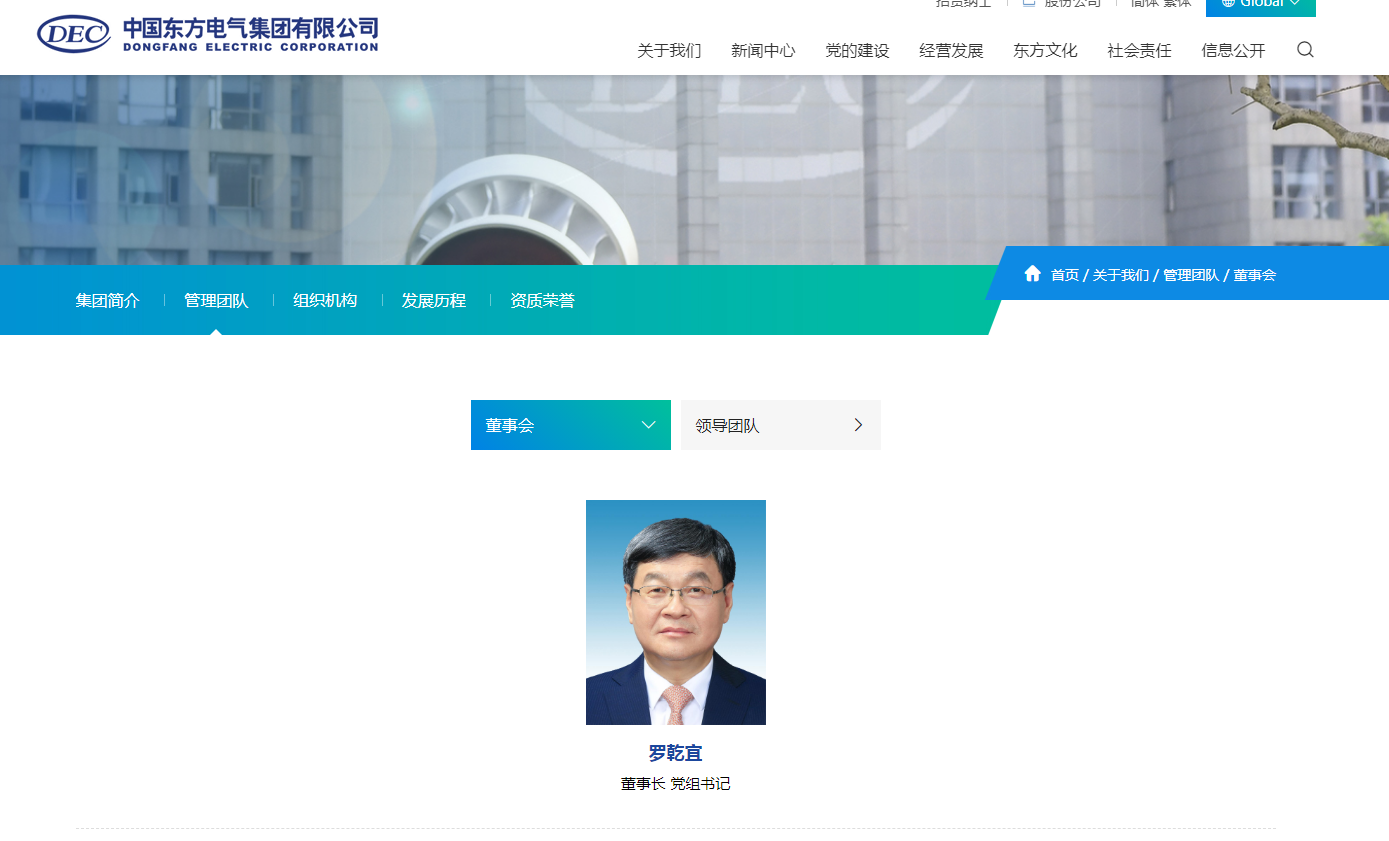Switch to 管理团队 sub-tab
The height and width of the screenshot is (841, 1389).
(x=216, y=300)
